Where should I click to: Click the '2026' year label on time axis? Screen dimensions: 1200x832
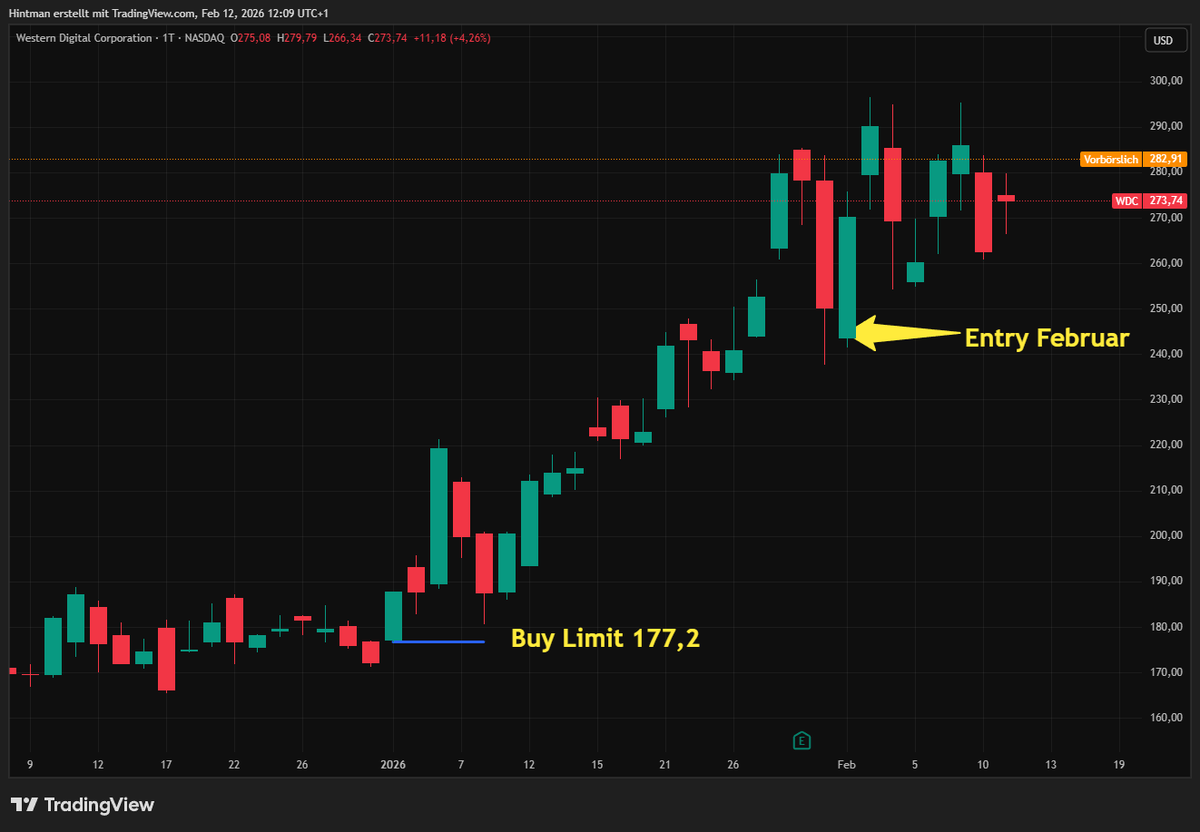[393, 765]
